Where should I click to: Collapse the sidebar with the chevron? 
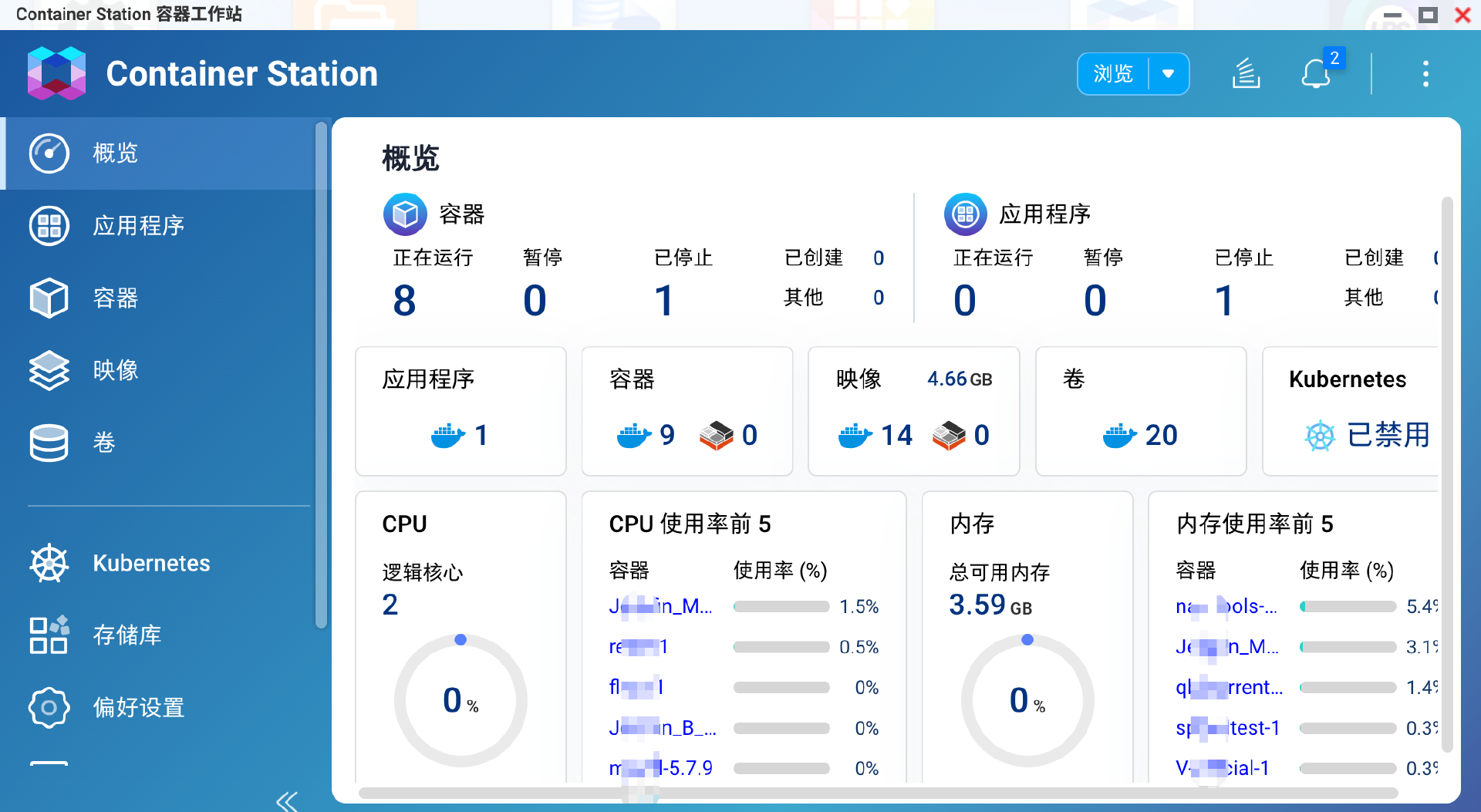coord(286,800)
